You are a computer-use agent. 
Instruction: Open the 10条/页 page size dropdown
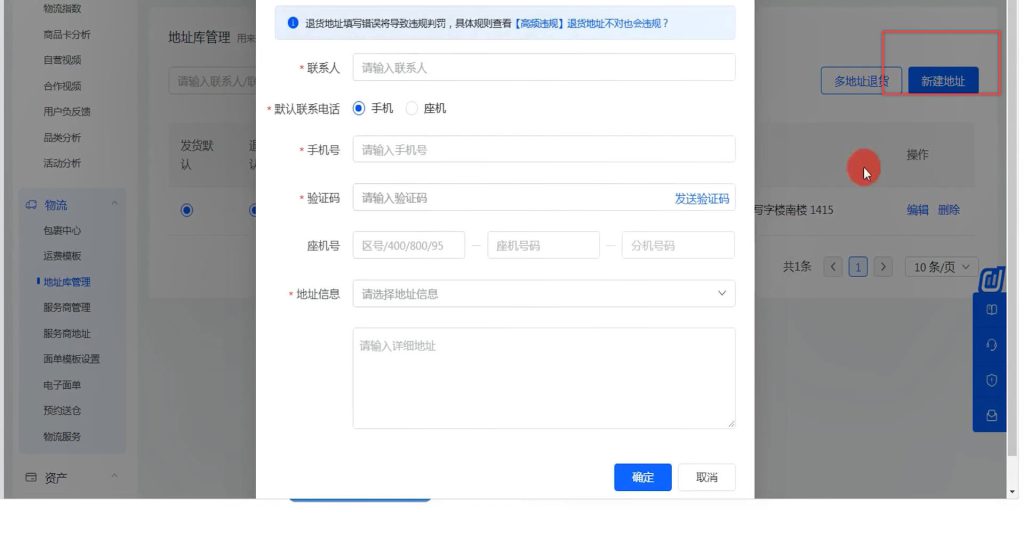(942, 267)
